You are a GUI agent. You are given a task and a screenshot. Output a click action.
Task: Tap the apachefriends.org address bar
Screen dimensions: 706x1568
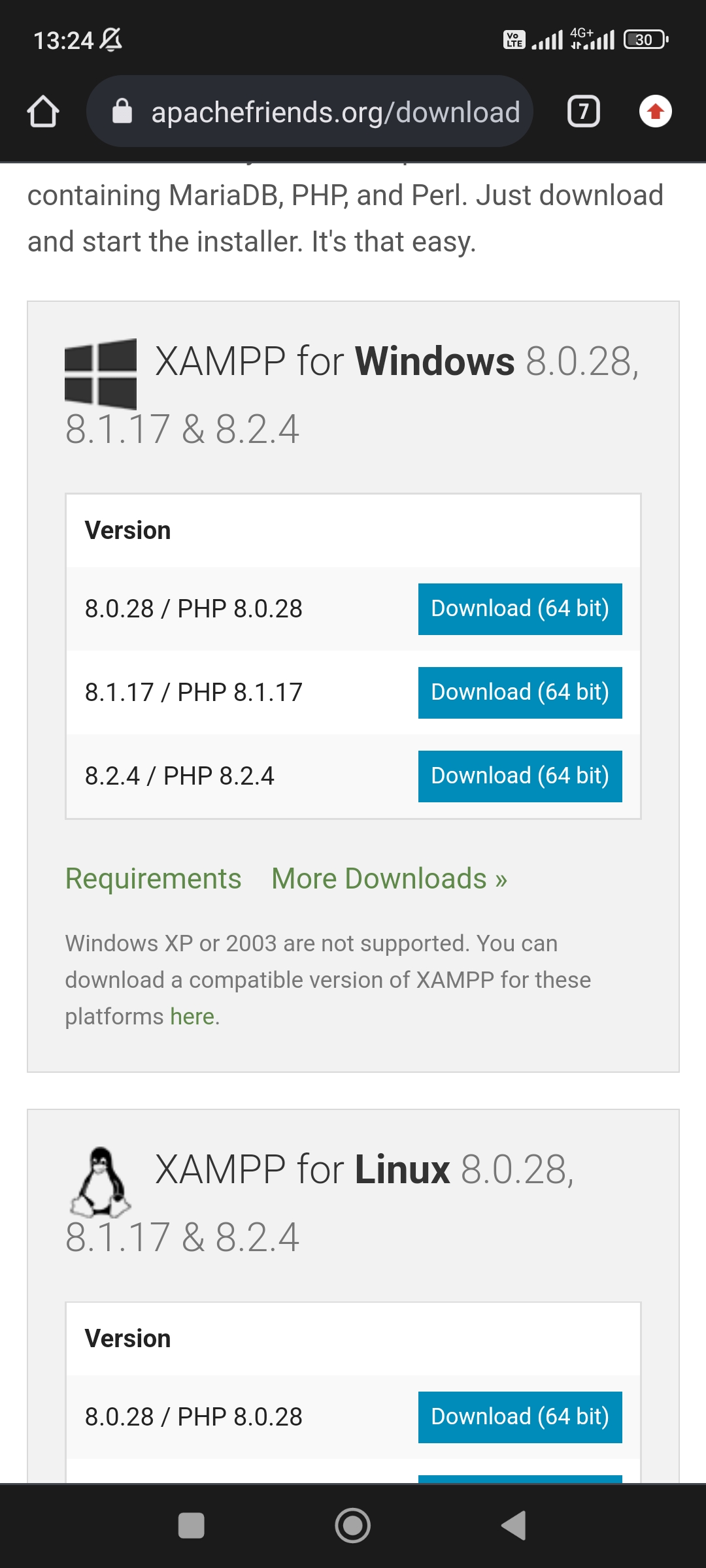(x=310, y=112)
